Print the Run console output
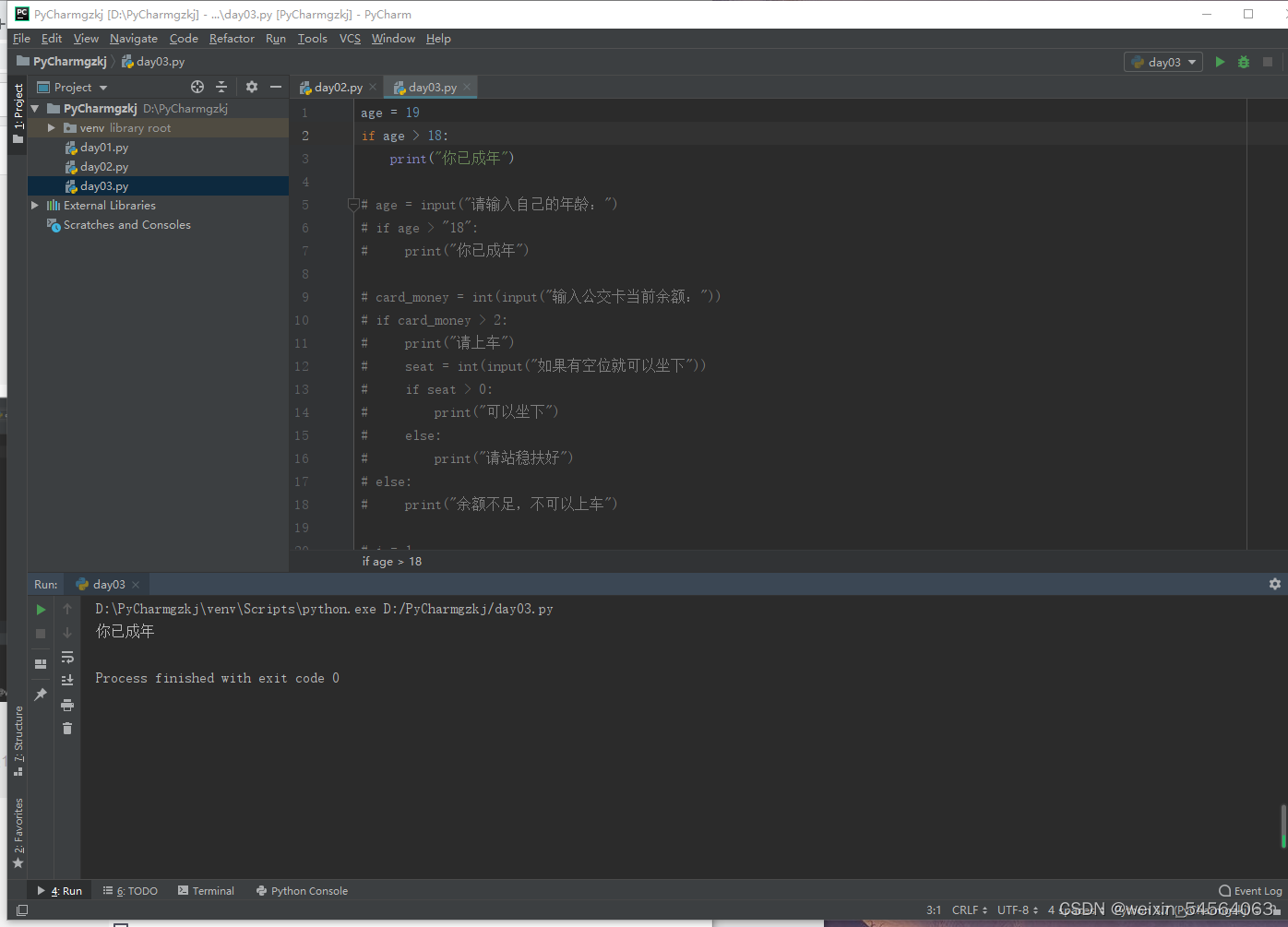The height and width of the screenshot is (927, 1288). (67, 705)
